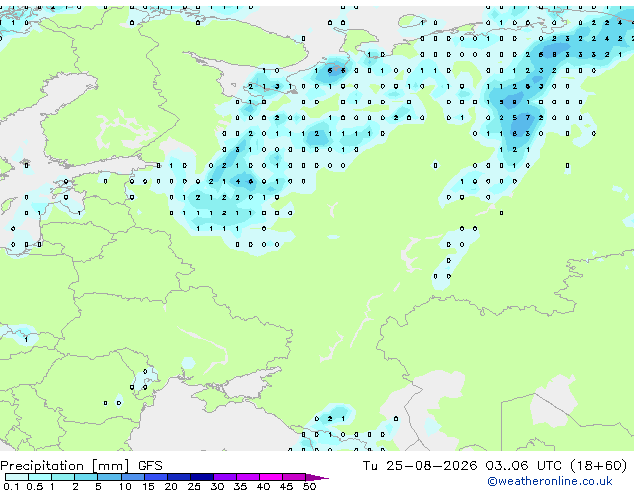The width and height of the screenshot is (634, 490).
Task: Click the 10–15 mm blue legend swatch
Action: point(133,477)
